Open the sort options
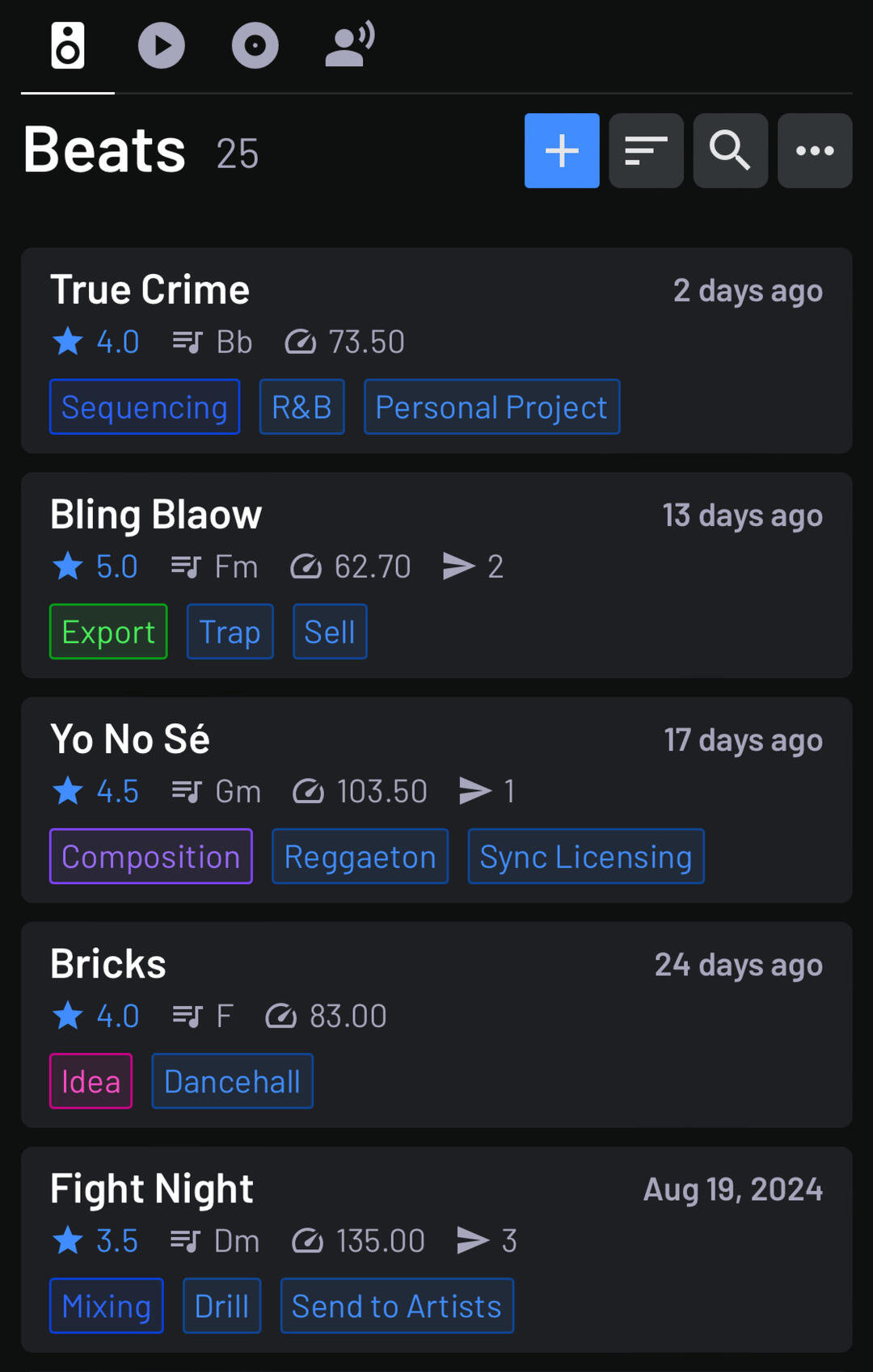This screenshot has width=873, height=1372. coord(646,151)
